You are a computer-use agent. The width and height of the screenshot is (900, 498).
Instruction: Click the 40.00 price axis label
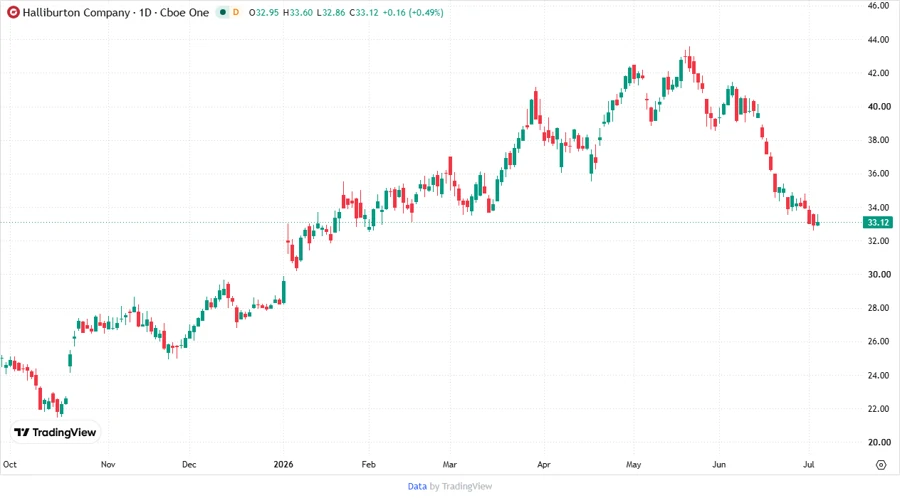[x=879, y=107]
